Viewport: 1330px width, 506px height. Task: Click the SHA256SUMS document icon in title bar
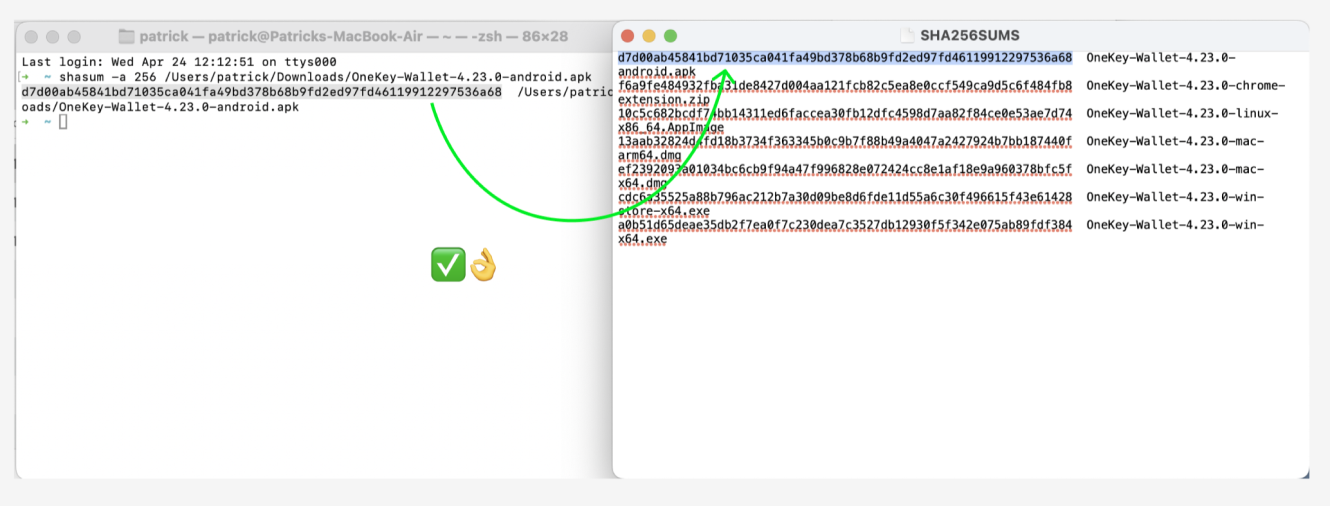pos(907,36)
